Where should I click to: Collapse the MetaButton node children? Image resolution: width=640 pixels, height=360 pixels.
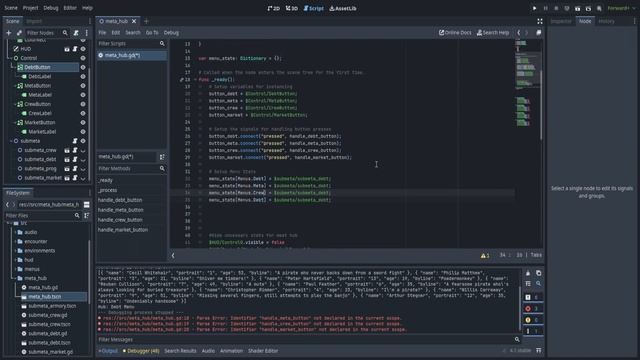(x=16, y=86)
